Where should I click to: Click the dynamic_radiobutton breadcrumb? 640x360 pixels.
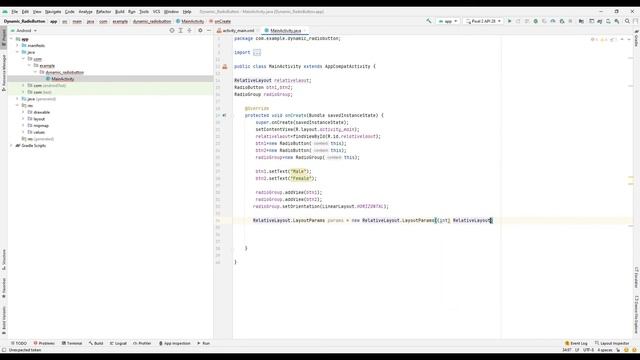pyautogui.click(x=152, y=21)
